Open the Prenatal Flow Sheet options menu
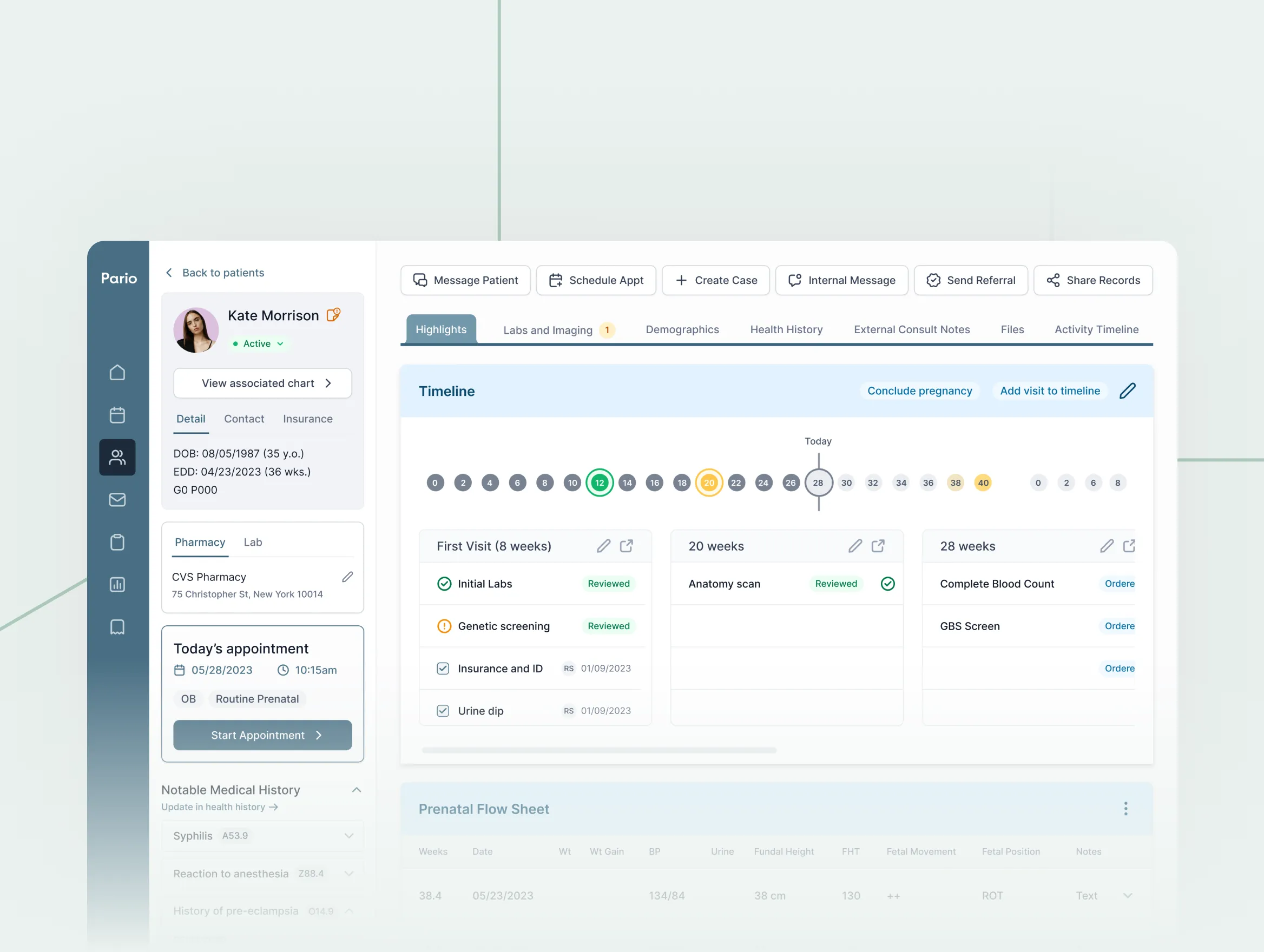This screenshot has width=1264, height=952. [1125, 809]
